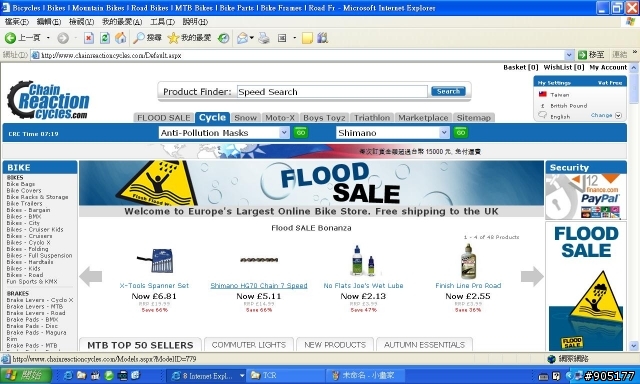
Task: Stop page loading with red X icon
Action: point(89,38)
